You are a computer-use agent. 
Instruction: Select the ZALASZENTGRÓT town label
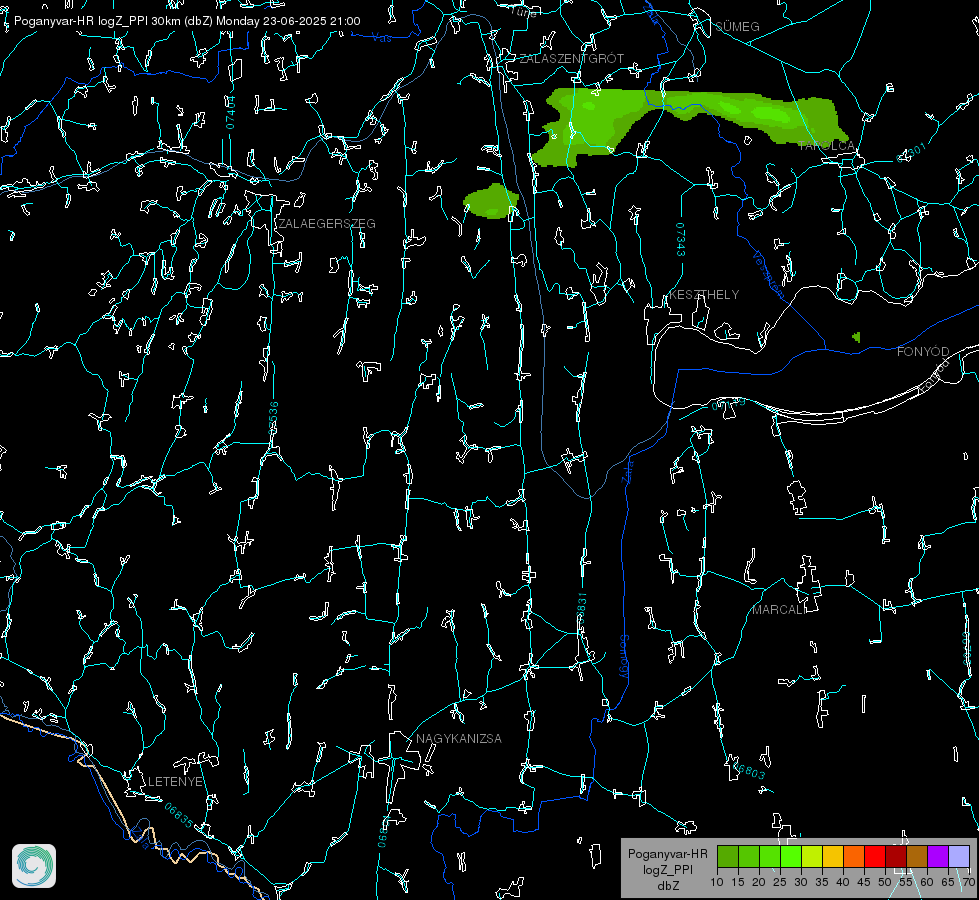(572, 59)
